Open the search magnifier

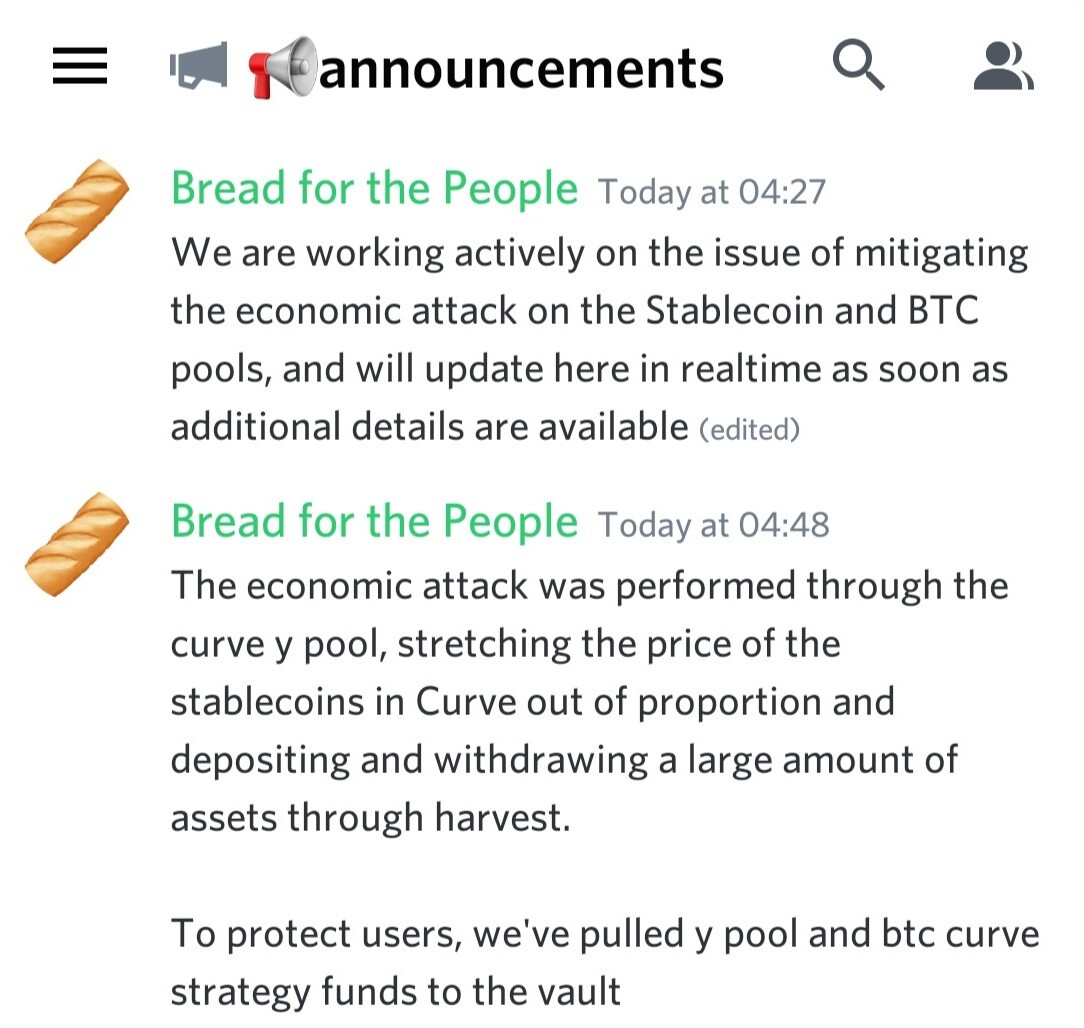coord(858,65)
